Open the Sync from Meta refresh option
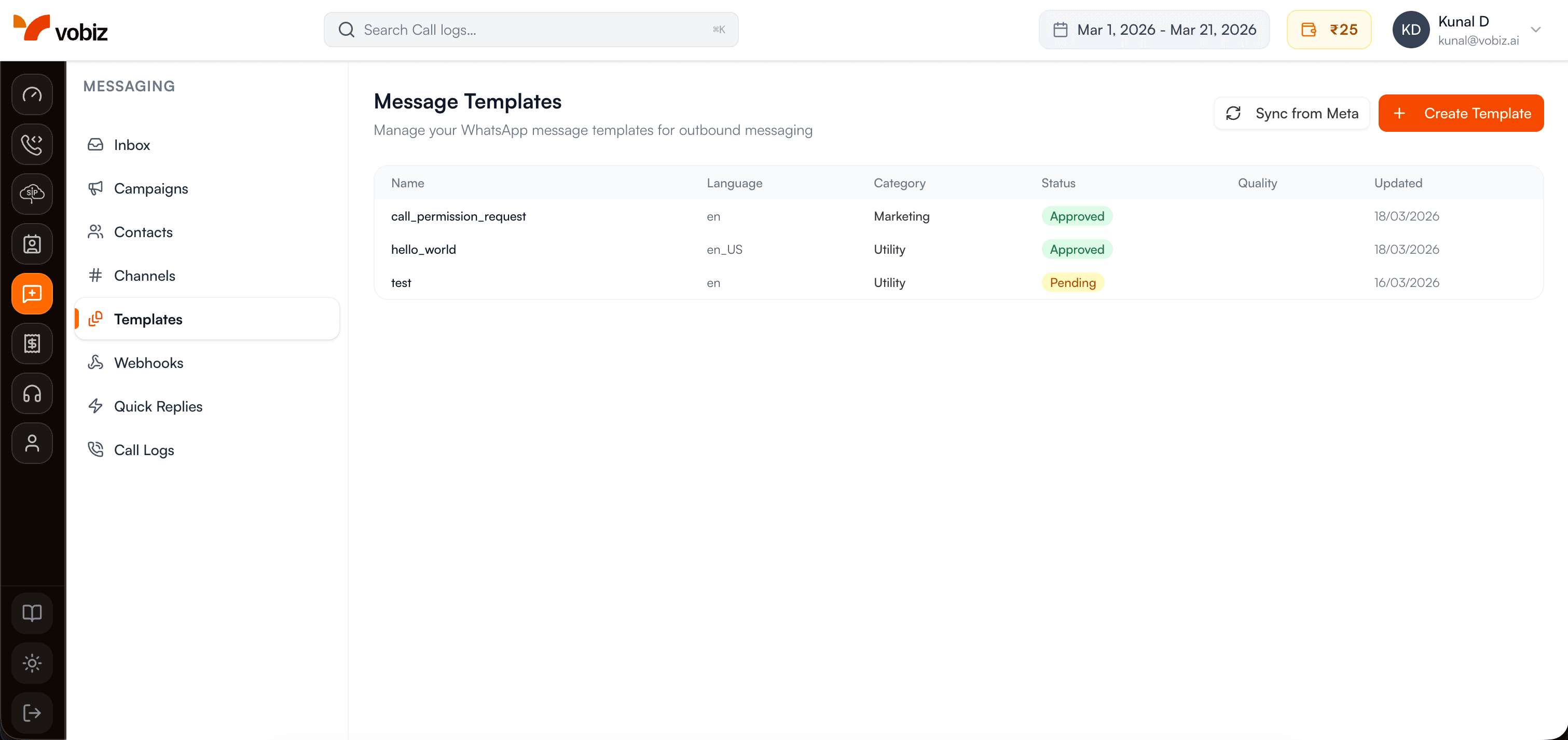 (x=1291, y=113)
